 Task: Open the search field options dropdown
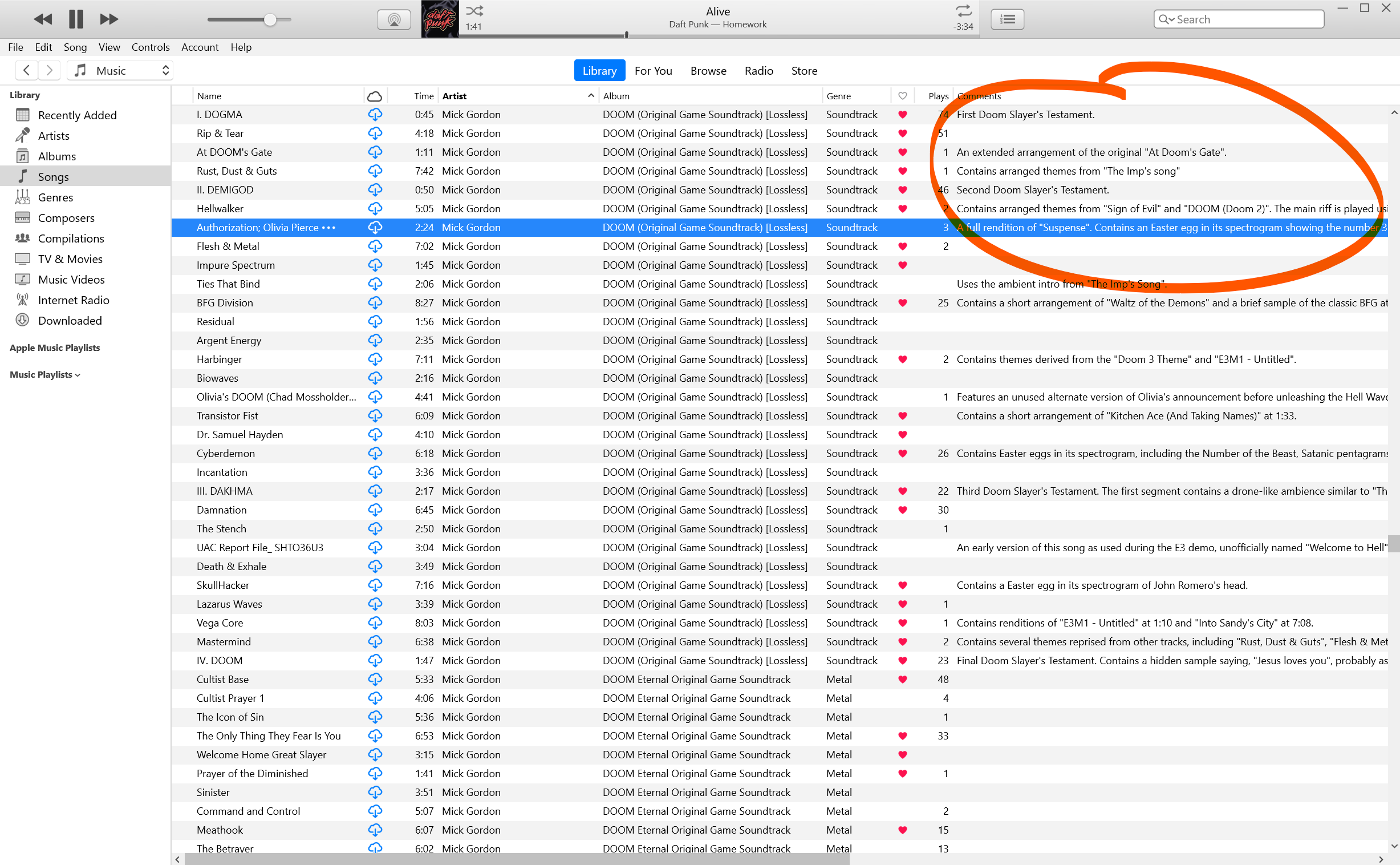(x=1166, y=19)
